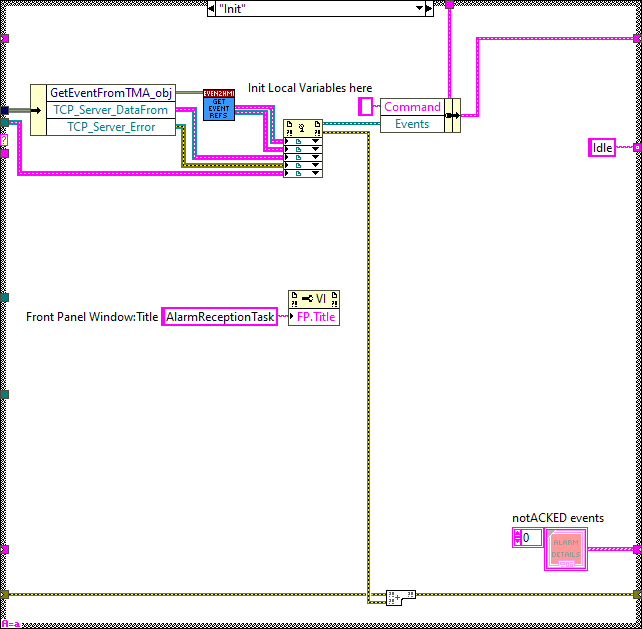Select the GetEventFromTMA_obj unbundle element
The height and width of the screenshot is (629, 642).
(x=111, y=93)
